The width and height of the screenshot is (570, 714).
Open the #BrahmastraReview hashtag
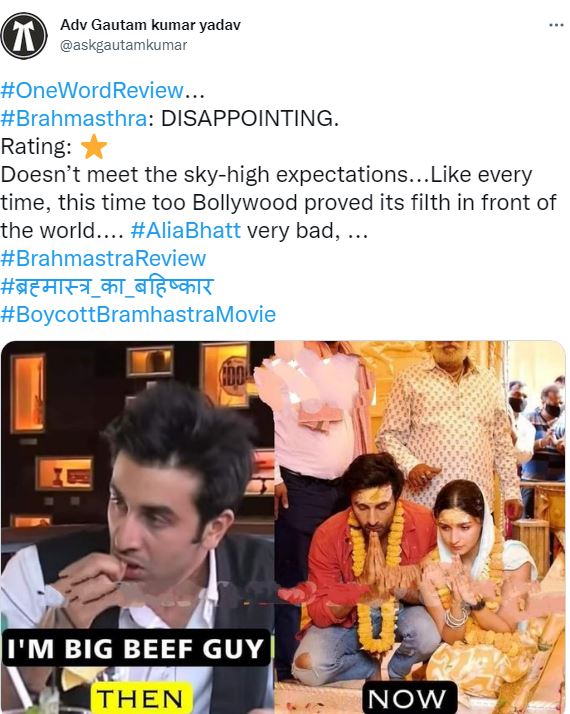coord(103,258)
